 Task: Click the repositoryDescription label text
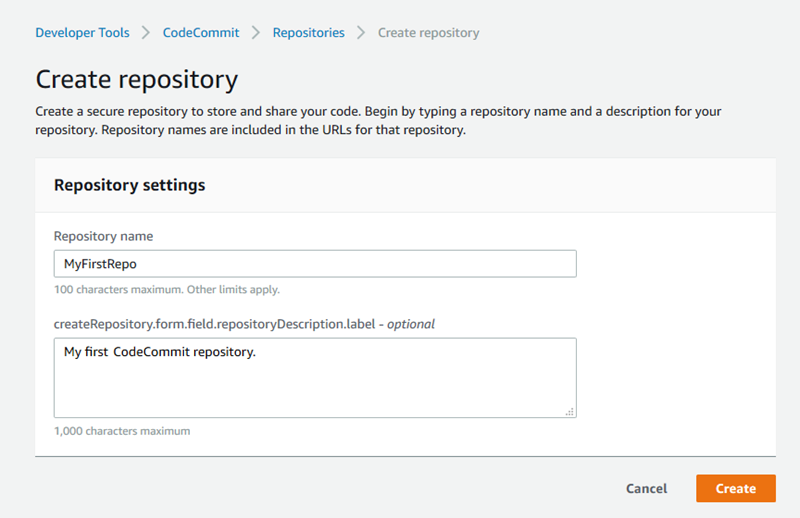[214, 324]
